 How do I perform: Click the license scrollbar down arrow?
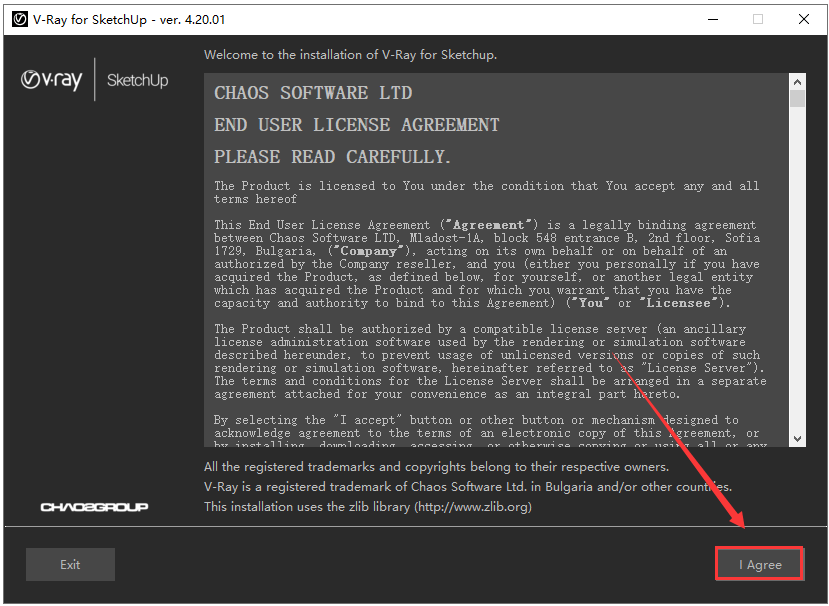click(x=797, y=439)
